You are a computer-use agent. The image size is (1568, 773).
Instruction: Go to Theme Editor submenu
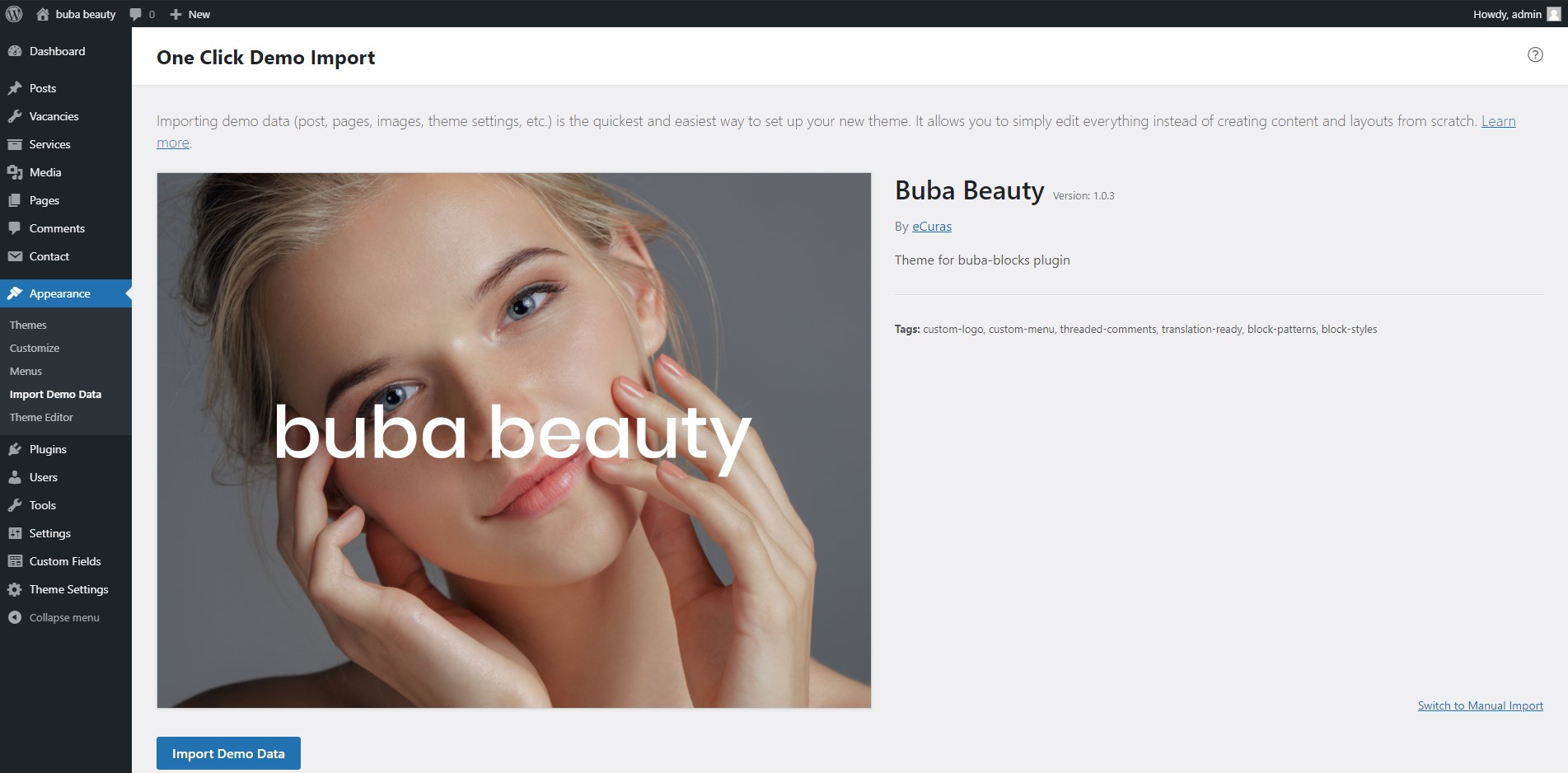pyautogui.click(x=41, y=417)
